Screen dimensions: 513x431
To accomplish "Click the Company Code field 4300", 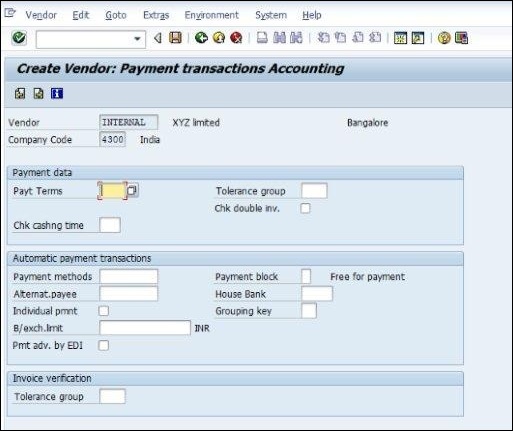I will pyautogui.click(x=112, y=139).
